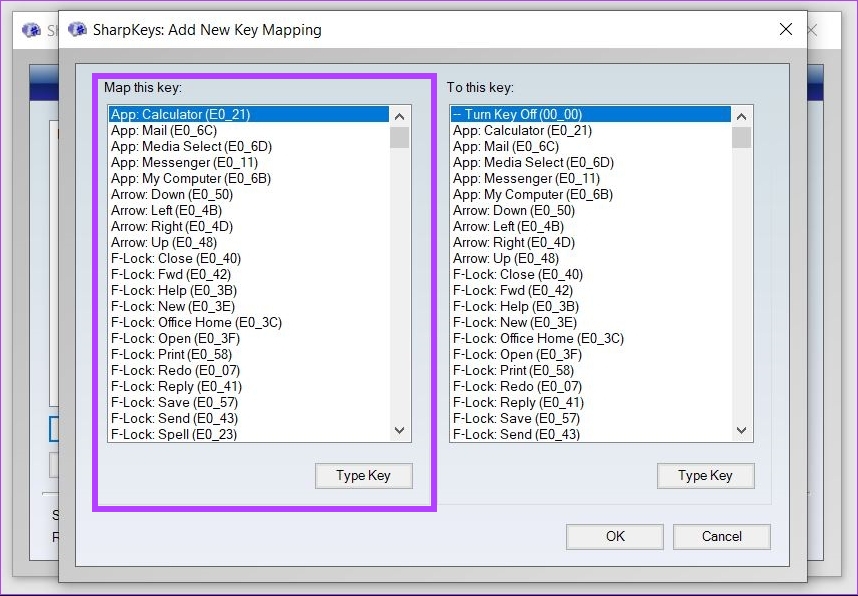Choose F-Lock: Close in To this key list

[x=591, y=274]
